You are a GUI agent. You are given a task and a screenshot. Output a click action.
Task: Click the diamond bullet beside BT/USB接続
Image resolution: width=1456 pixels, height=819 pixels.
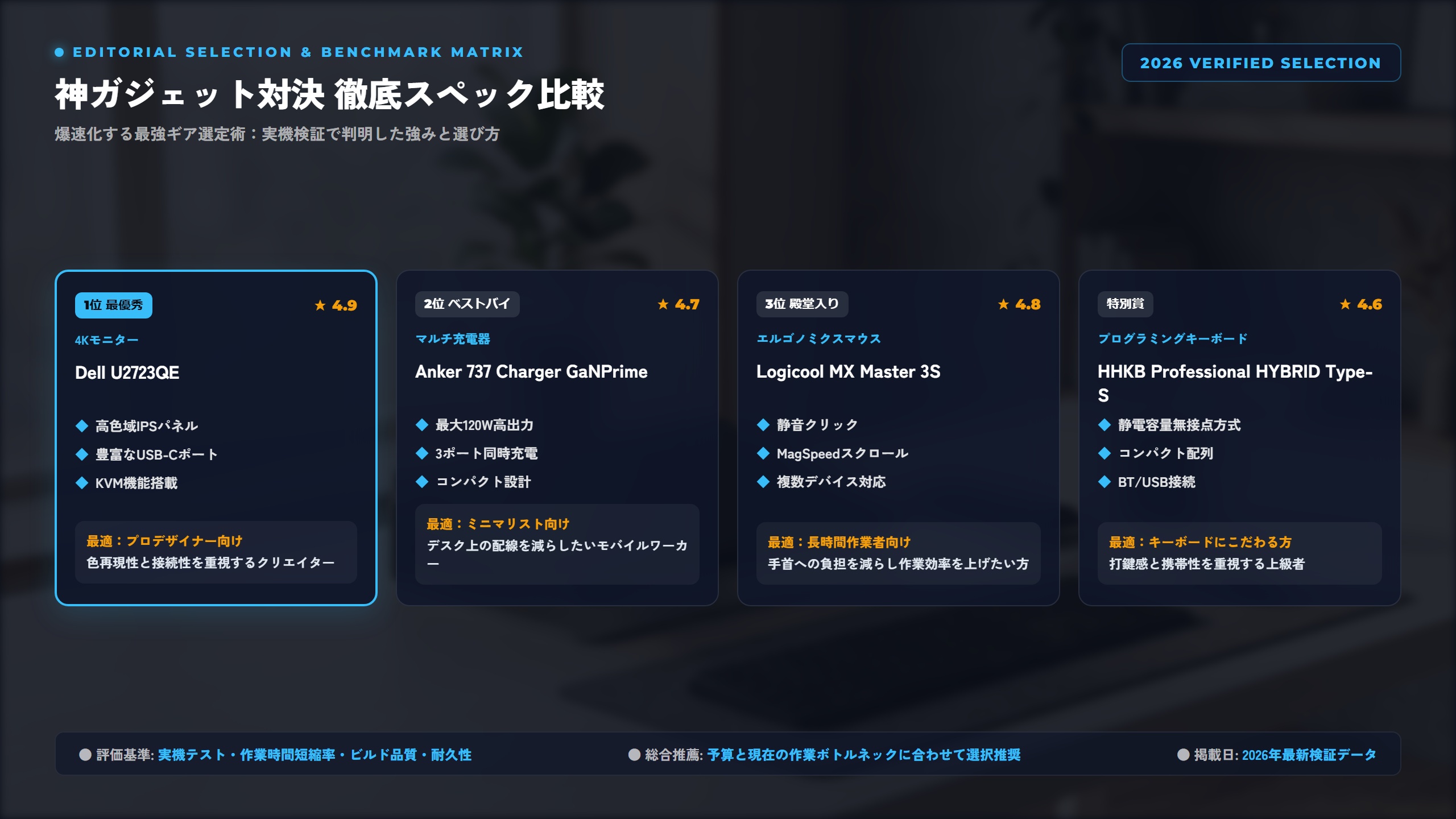[x=1105, y=482]
